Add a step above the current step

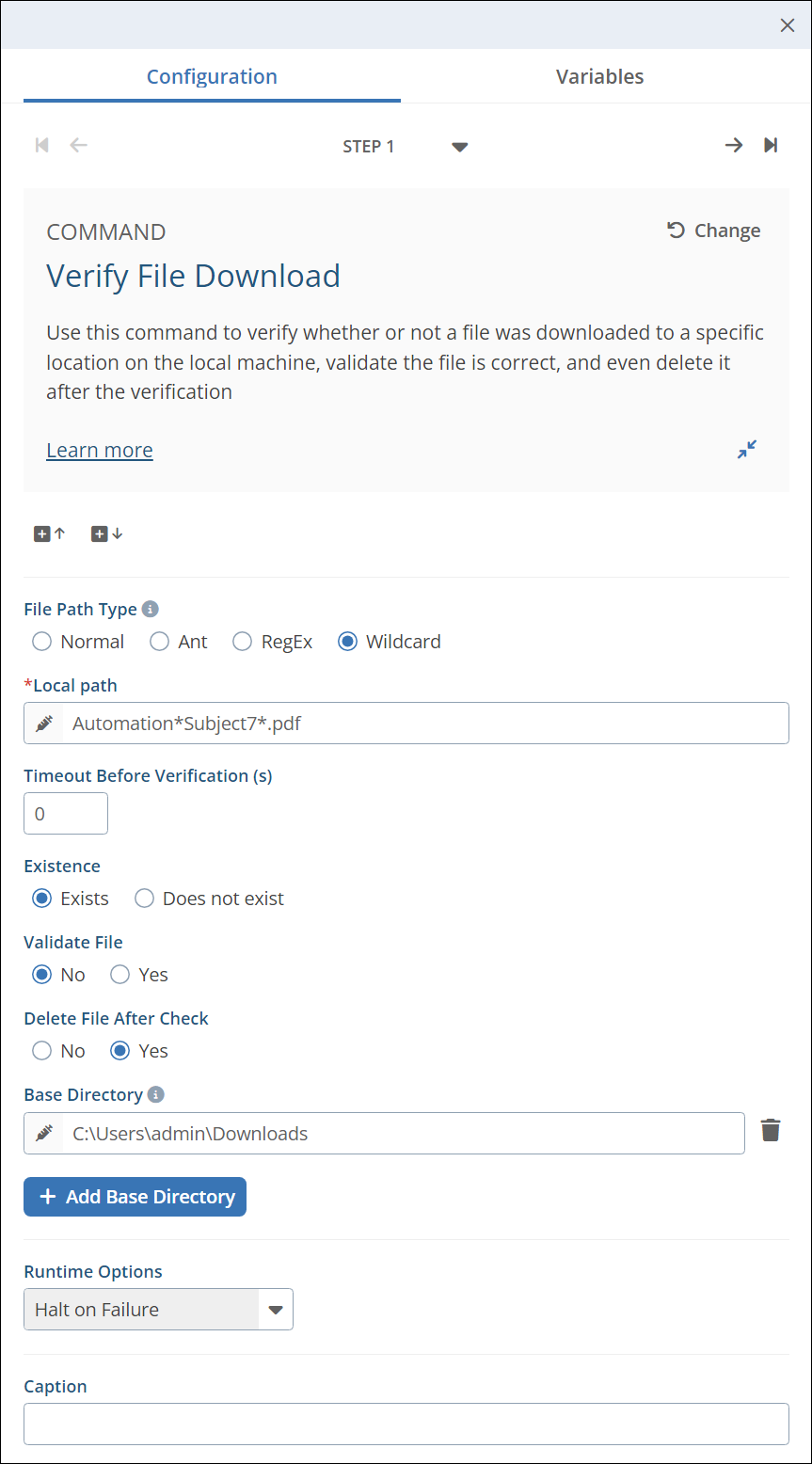tap(50, 533)
